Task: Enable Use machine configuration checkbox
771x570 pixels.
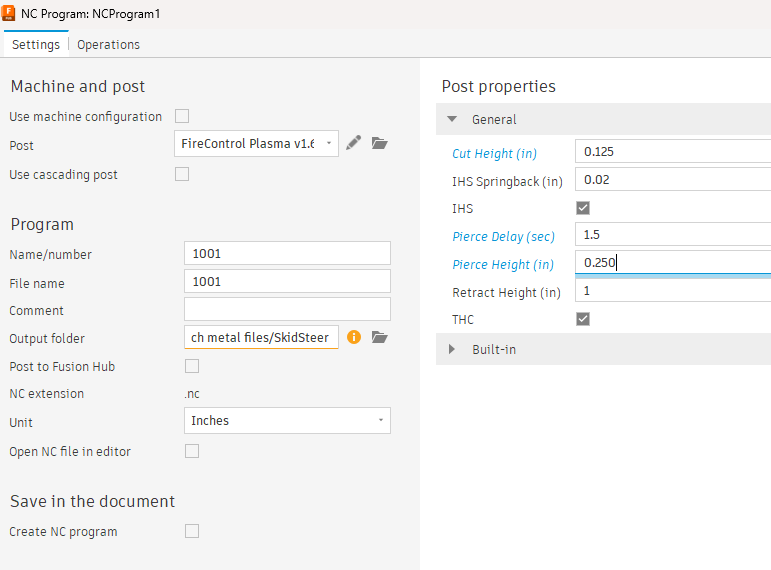Action: pos(182,116)
